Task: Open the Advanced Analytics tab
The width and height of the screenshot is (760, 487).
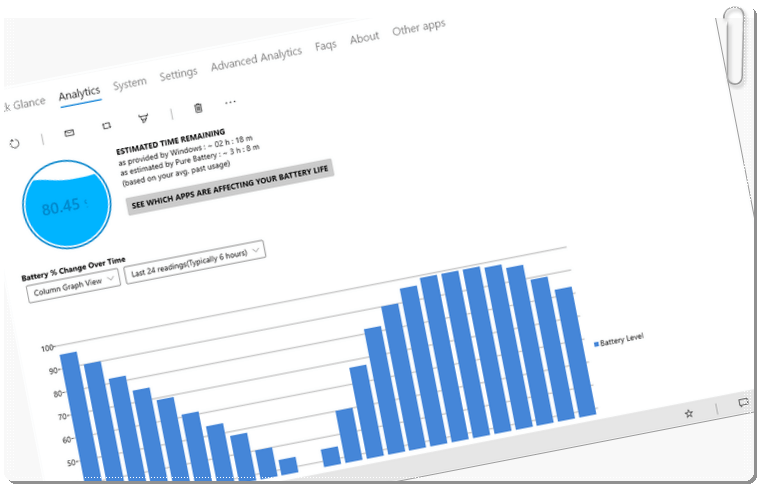Action: 256,59
